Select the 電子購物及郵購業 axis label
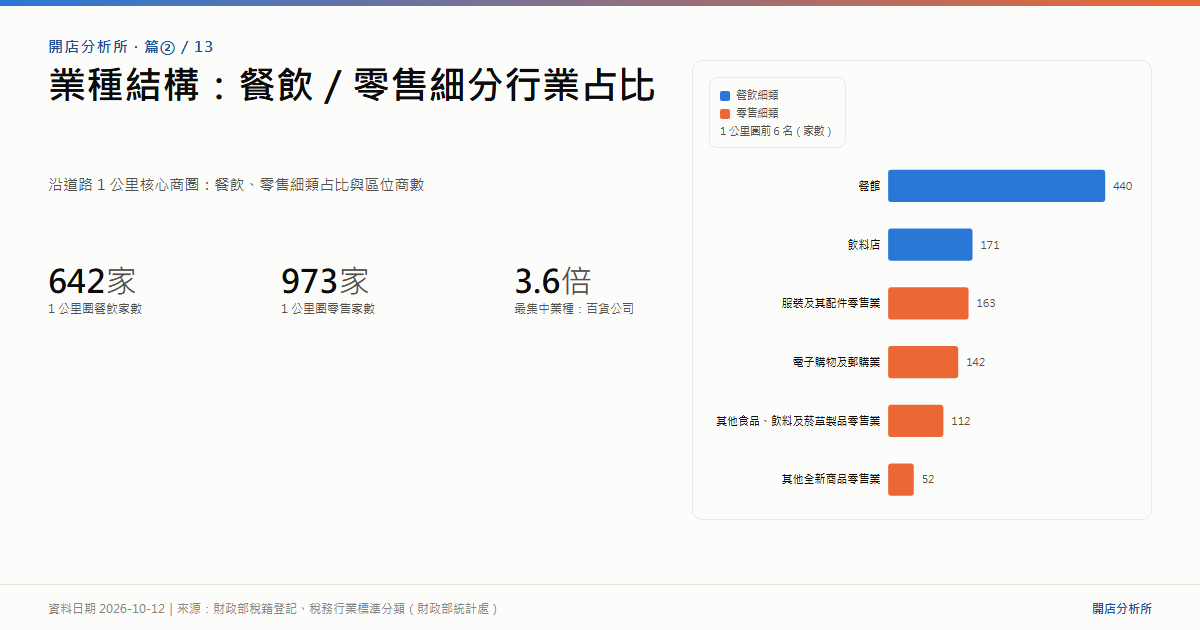 click(x=837, y=362)
